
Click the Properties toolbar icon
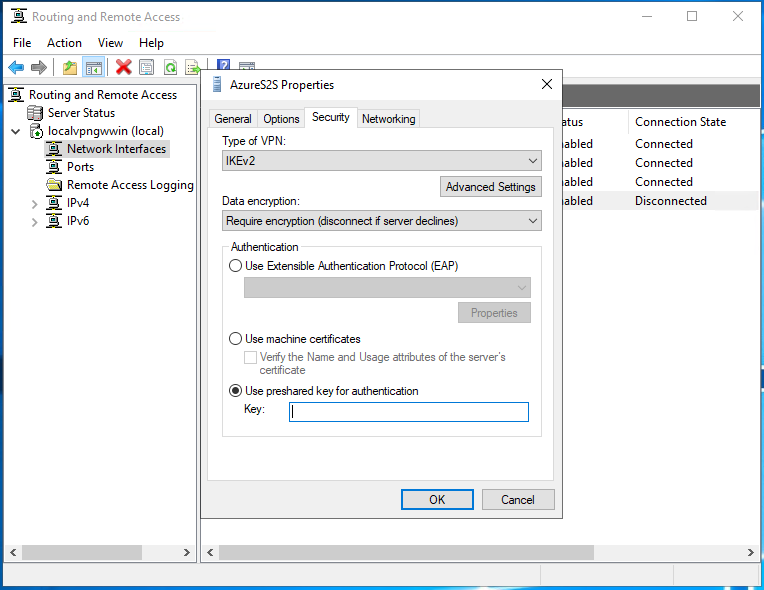point(147,67)
